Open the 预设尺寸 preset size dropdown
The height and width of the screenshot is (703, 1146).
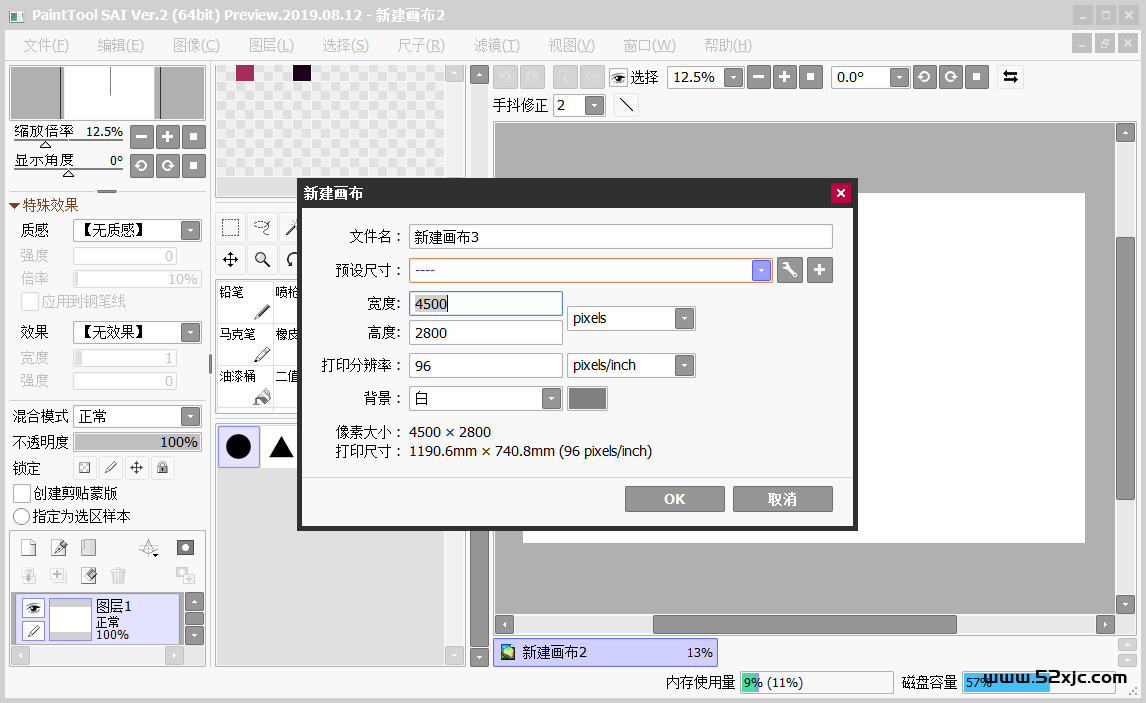click(x=762, y=270)
